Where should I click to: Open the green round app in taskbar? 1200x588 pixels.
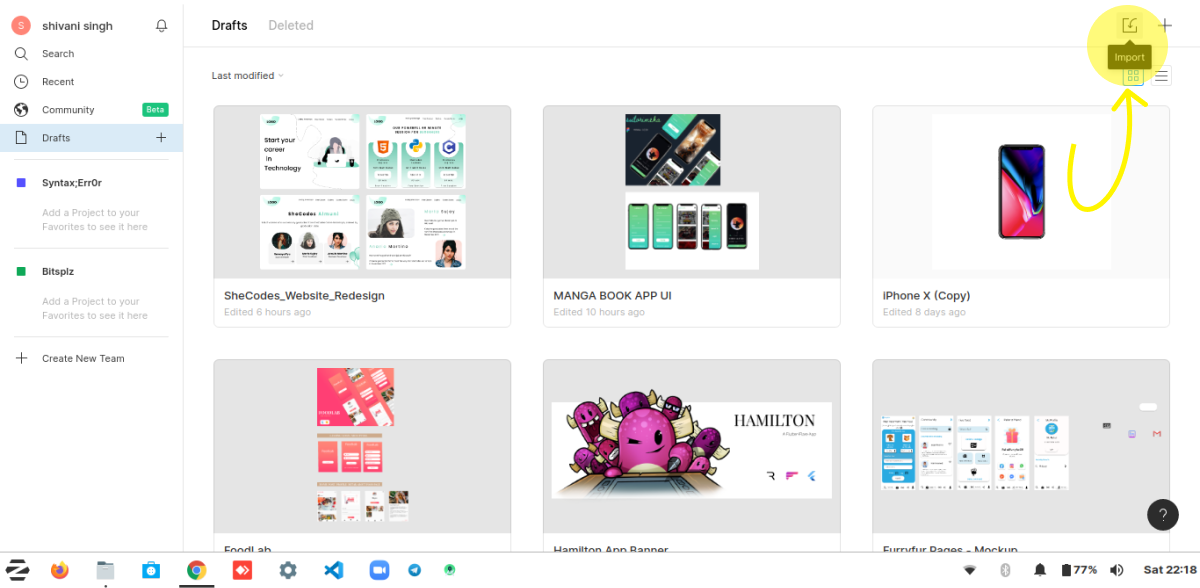pyautogui.click(x=449, y=570)
